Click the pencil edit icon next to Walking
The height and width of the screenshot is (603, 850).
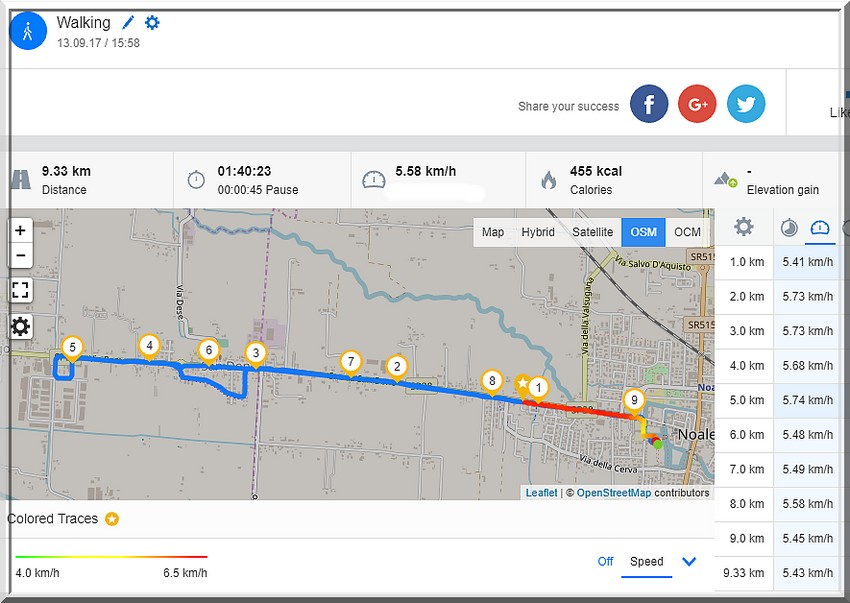[128, 22]
